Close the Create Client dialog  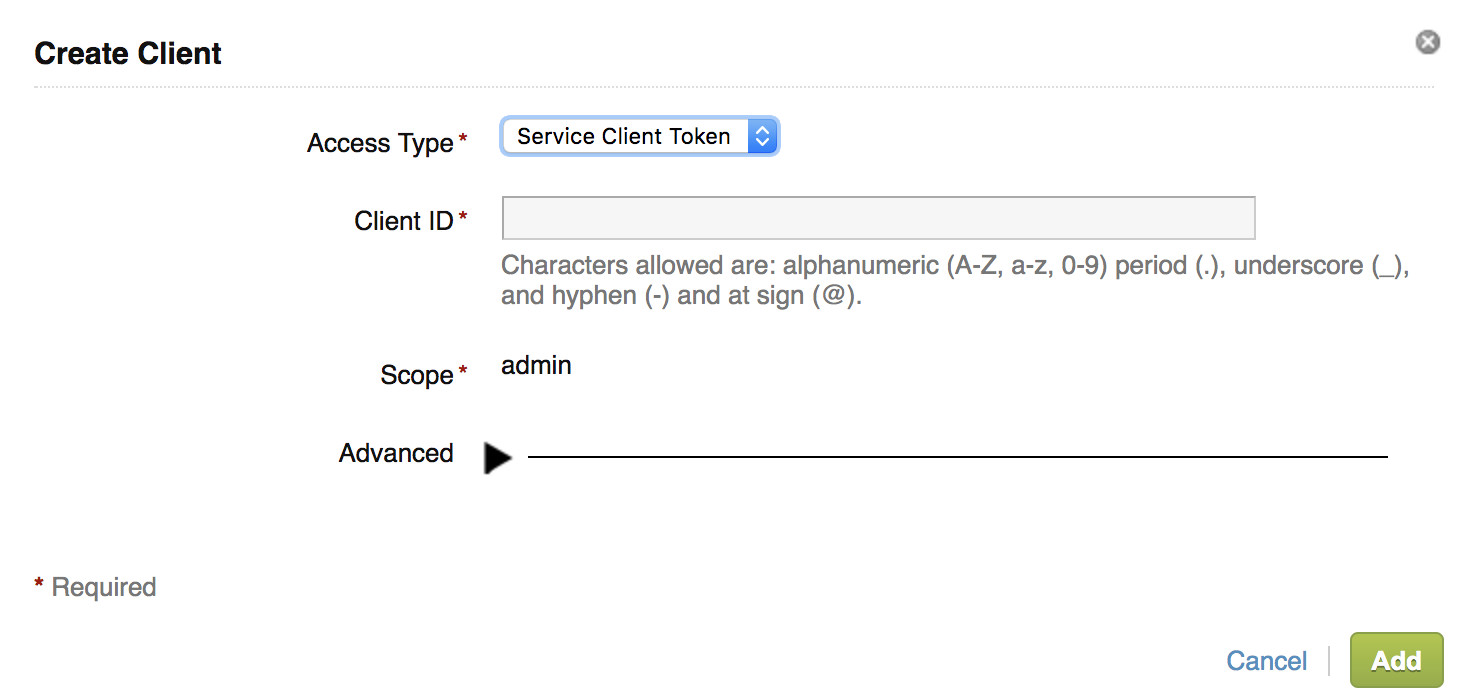1427,42
